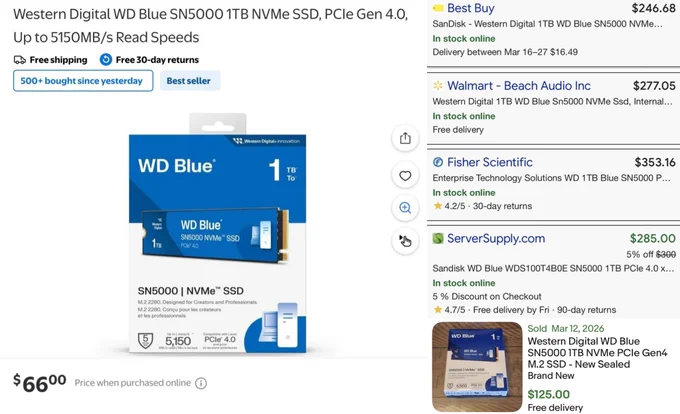Click the 'Price when purchased online' text
The width and height of the screenshot is (680, 414).
(x=133, y=383)
